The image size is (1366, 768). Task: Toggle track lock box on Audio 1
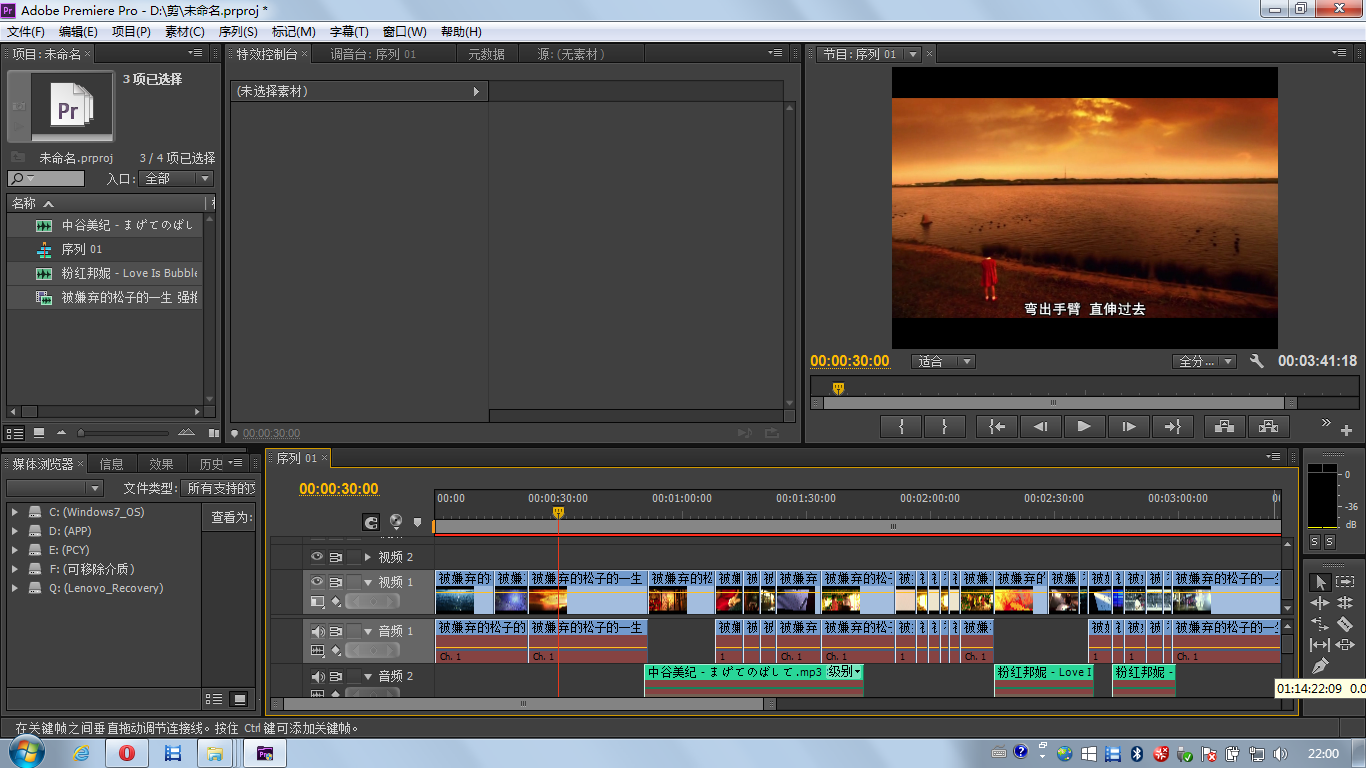tap(354, 632)
